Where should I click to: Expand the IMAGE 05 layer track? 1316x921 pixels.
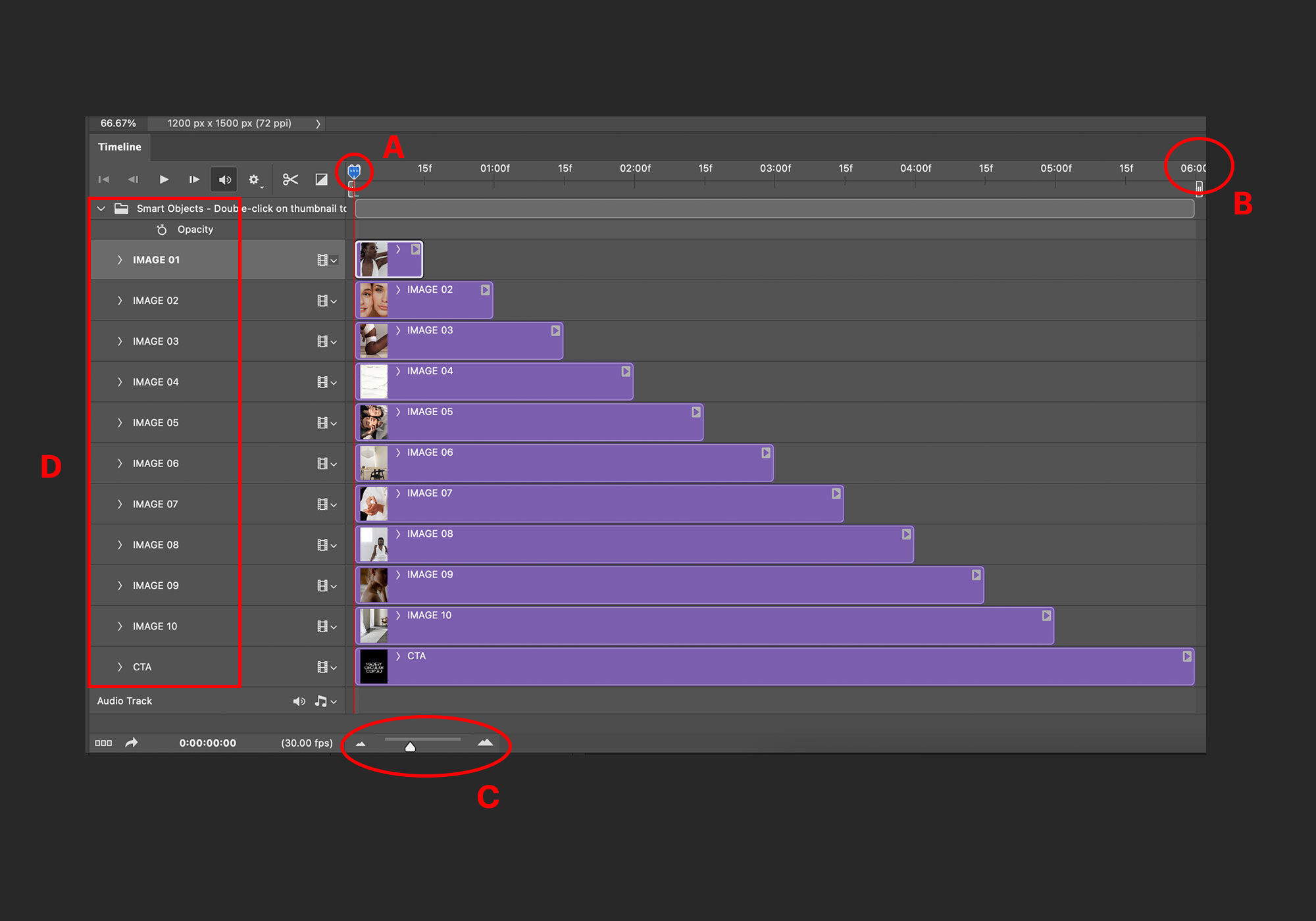click(120, 423)
